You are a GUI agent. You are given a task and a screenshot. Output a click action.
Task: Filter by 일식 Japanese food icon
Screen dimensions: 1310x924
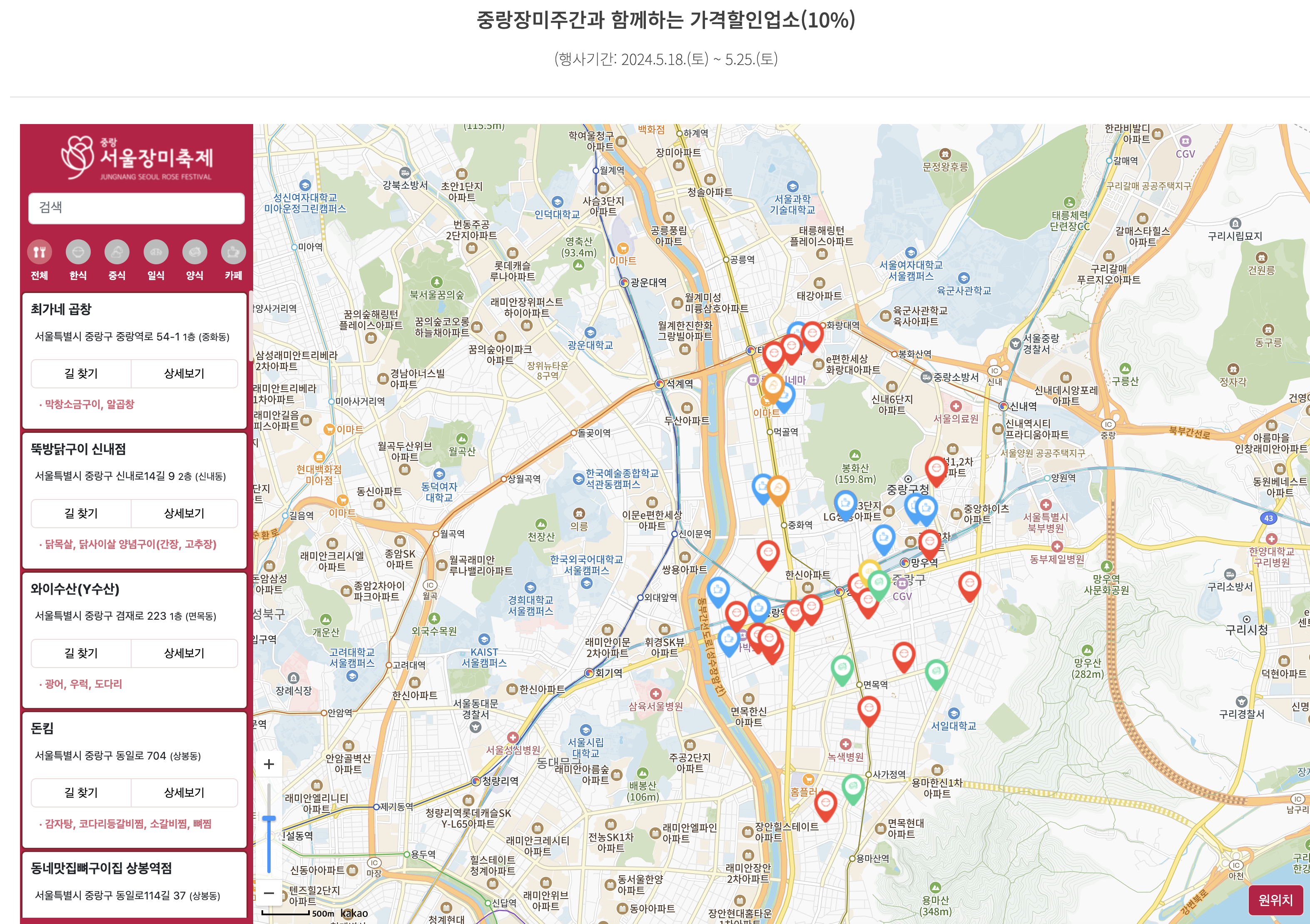coord(156,252)
